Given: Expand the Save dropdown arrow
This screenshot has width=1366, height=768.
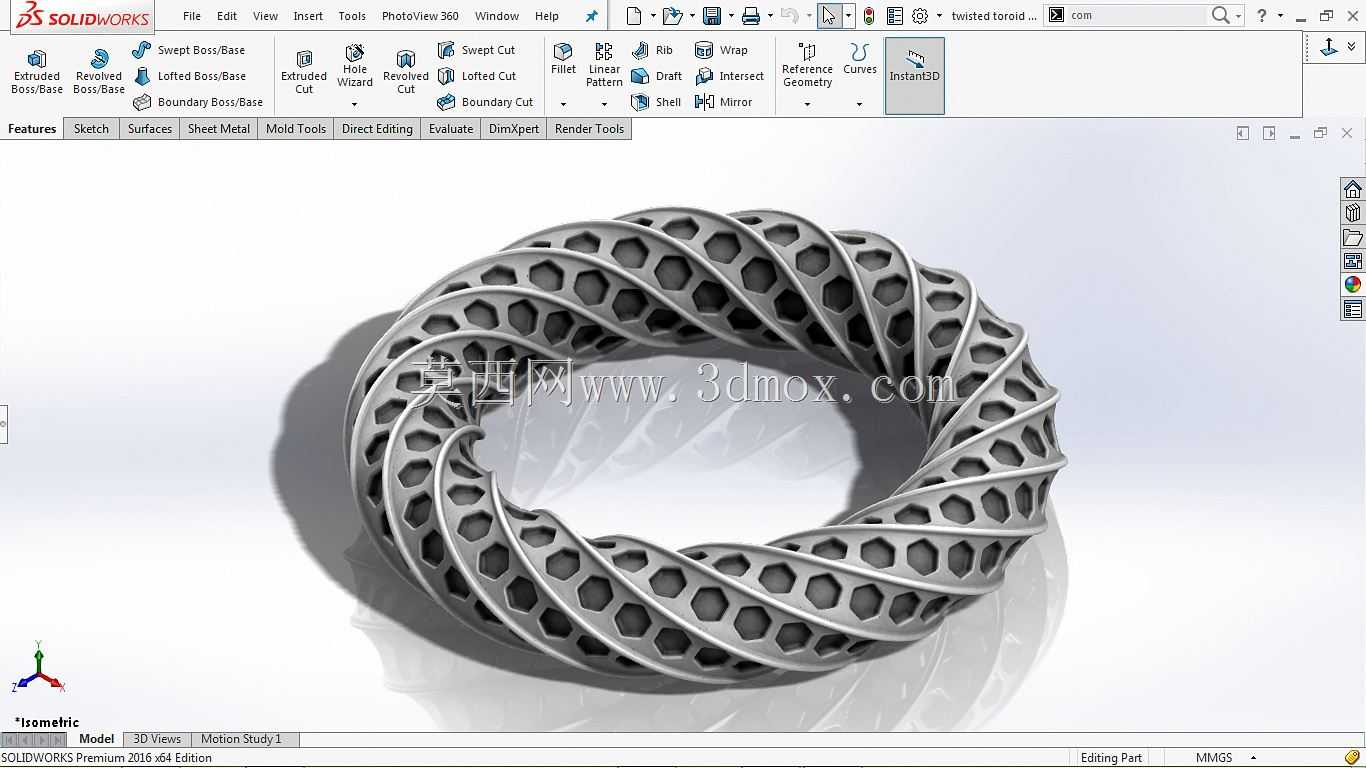Looking at the screenshot, I should [731, 16].
